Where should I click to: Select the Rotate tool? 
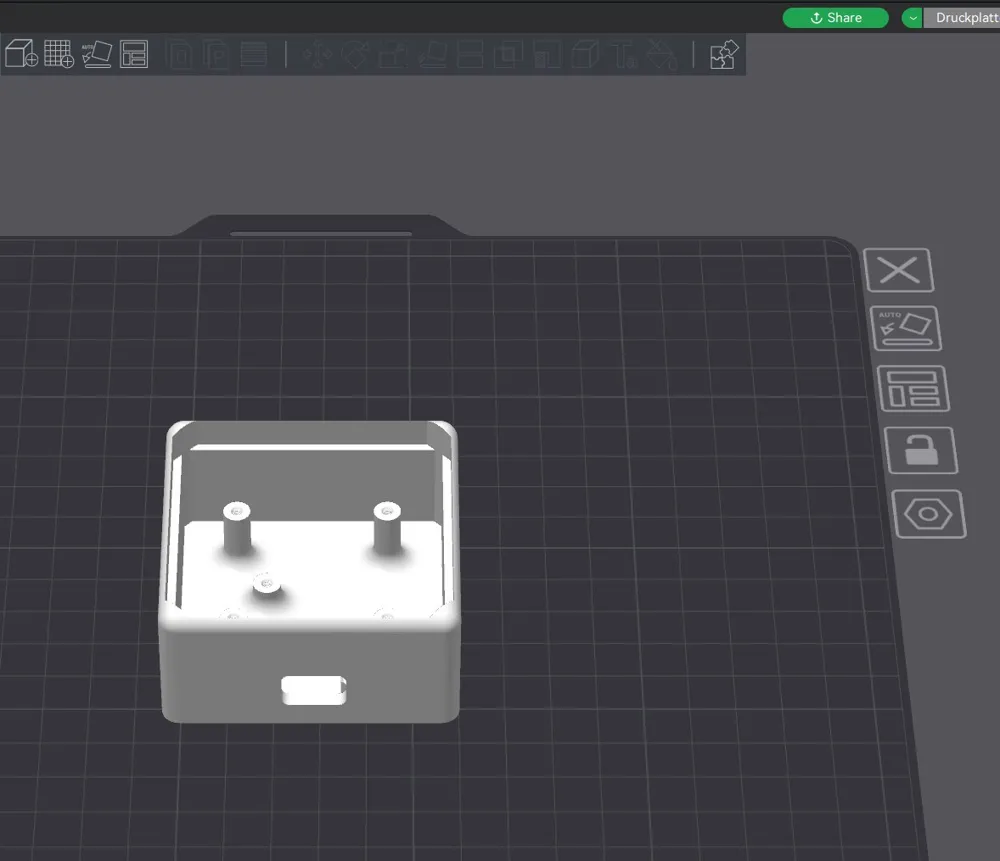coord(355,54)
